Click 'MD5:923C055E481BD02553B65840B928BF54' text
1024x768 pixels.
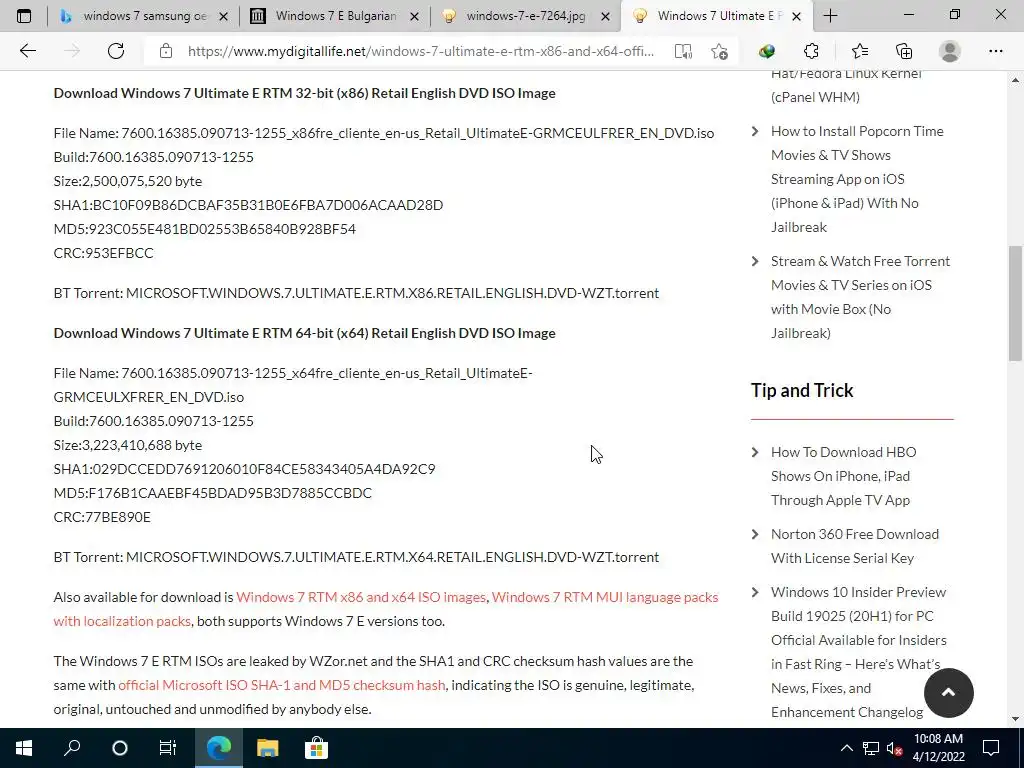click(x=204, y=229)
